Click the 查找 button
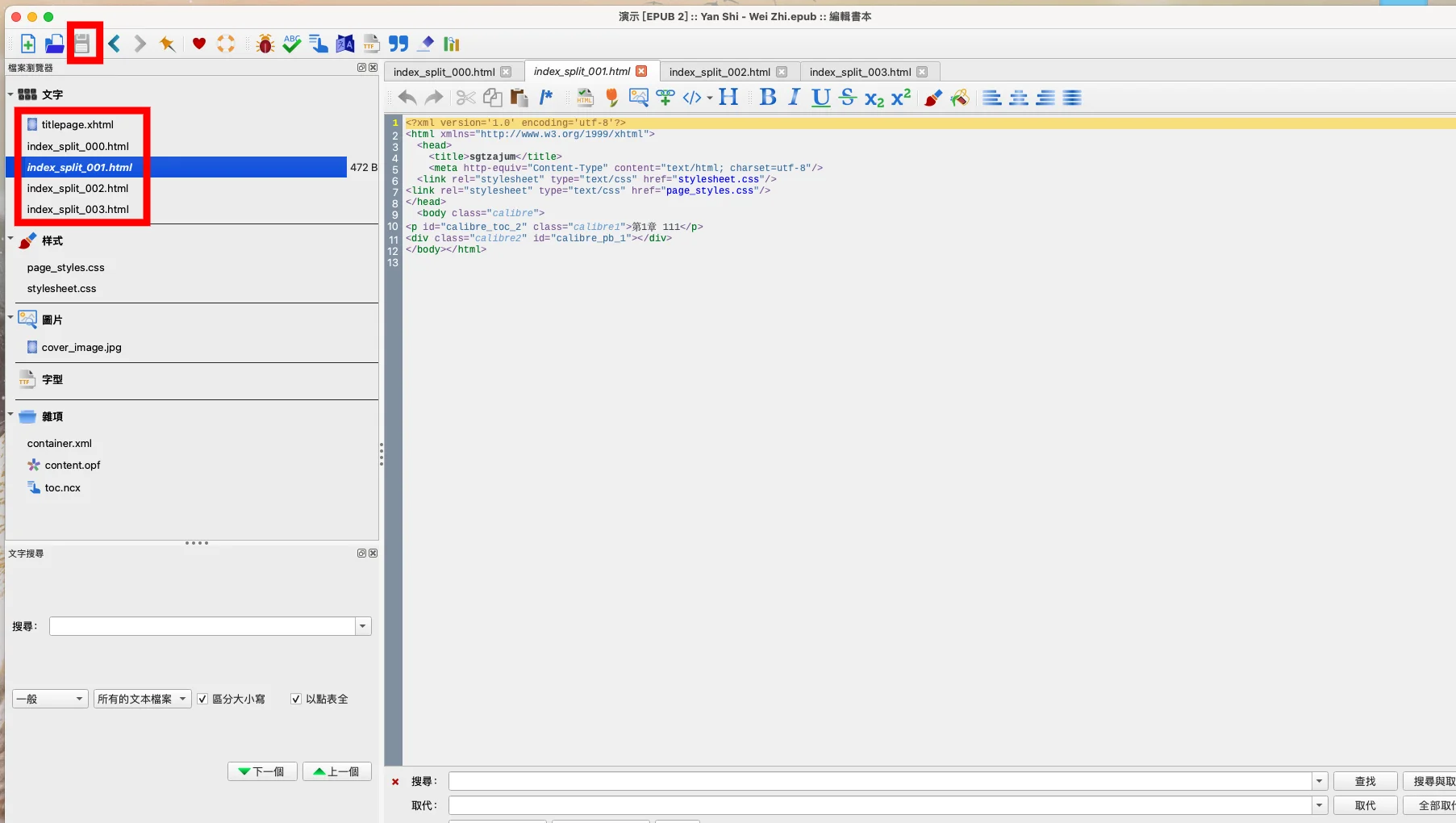The image size is (1456, 823). (1365, 781)
